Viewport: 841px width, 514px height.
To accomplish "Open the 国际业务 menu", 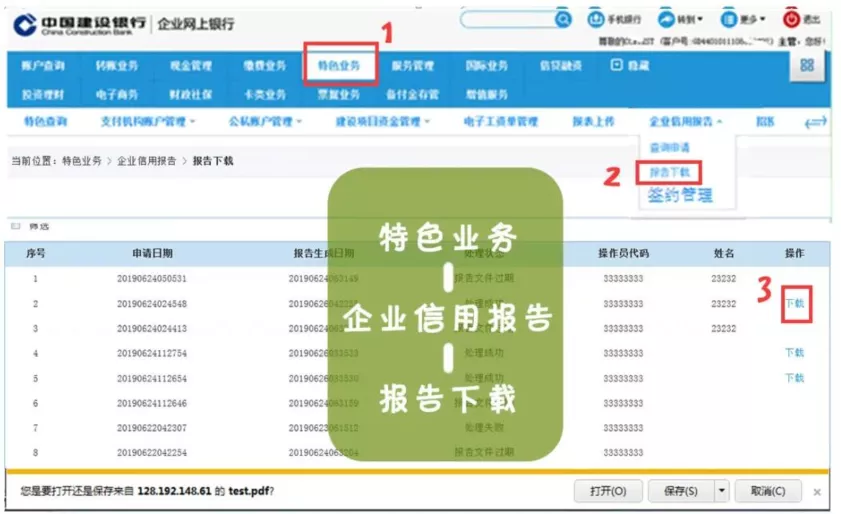I will click(486, 66).
